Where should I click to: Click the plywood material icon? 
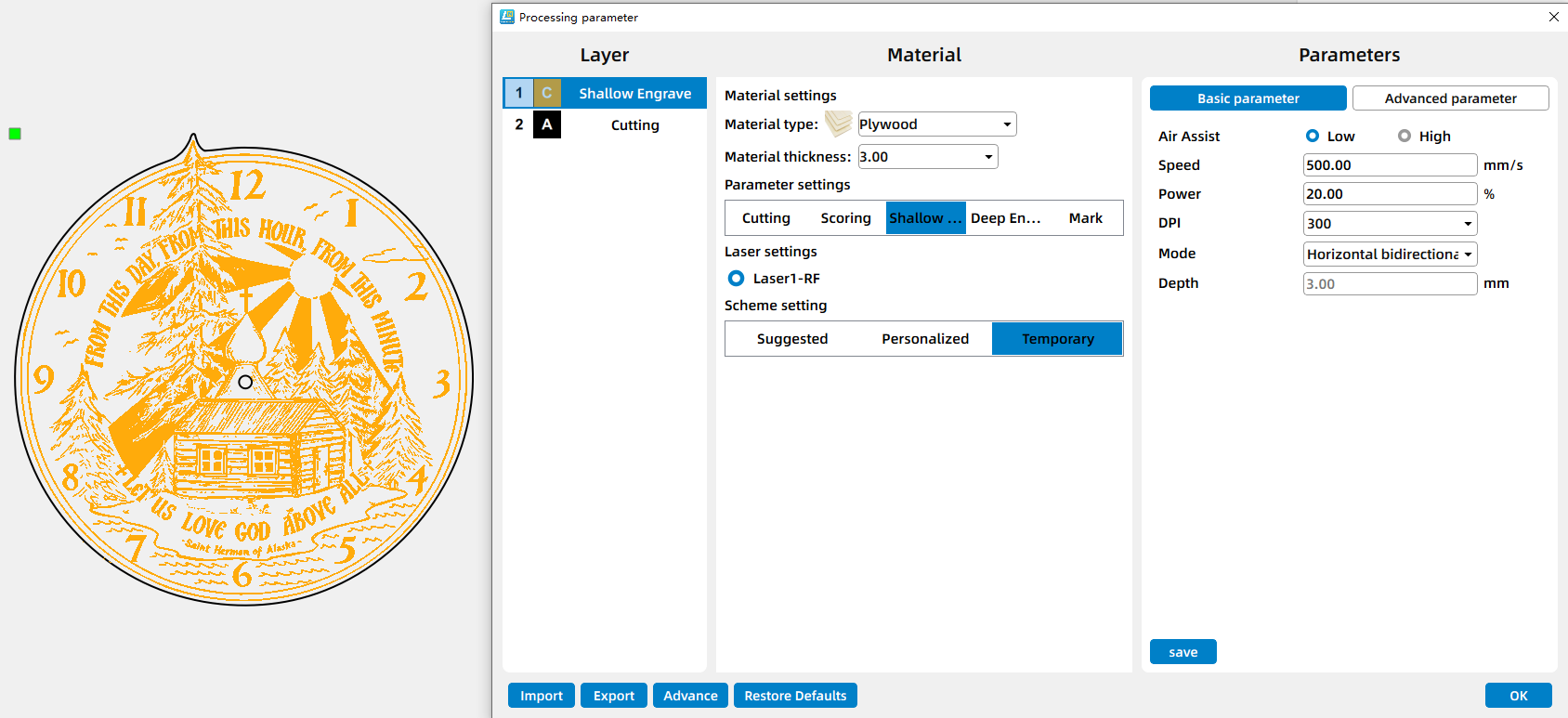(x=838, y=124)
